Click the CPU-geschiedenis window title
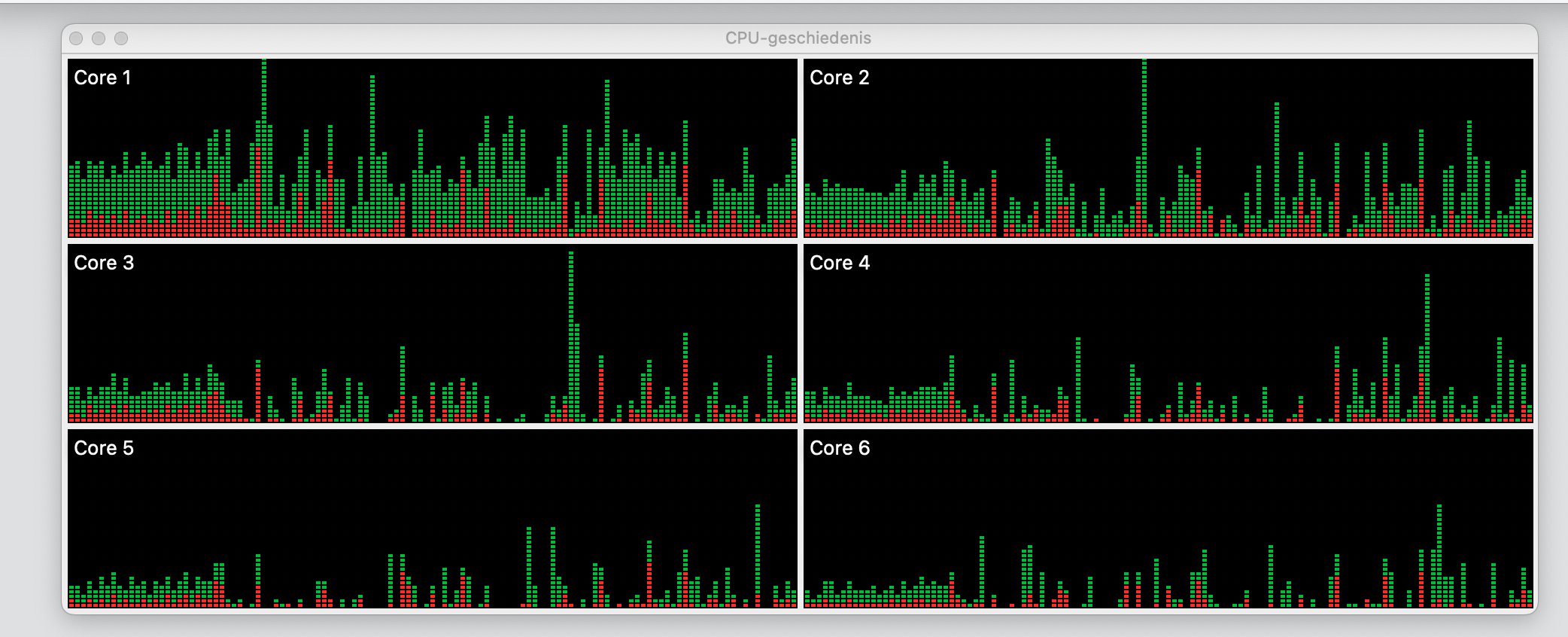This screenshot has height=637, width=1568. (798, 38)
